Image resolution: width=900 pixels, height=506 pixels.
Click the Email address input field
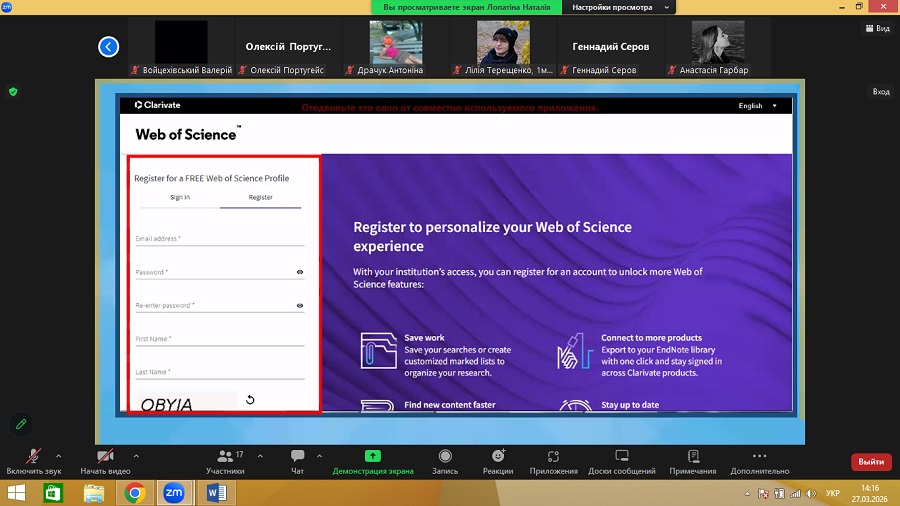tap(219, 239)
